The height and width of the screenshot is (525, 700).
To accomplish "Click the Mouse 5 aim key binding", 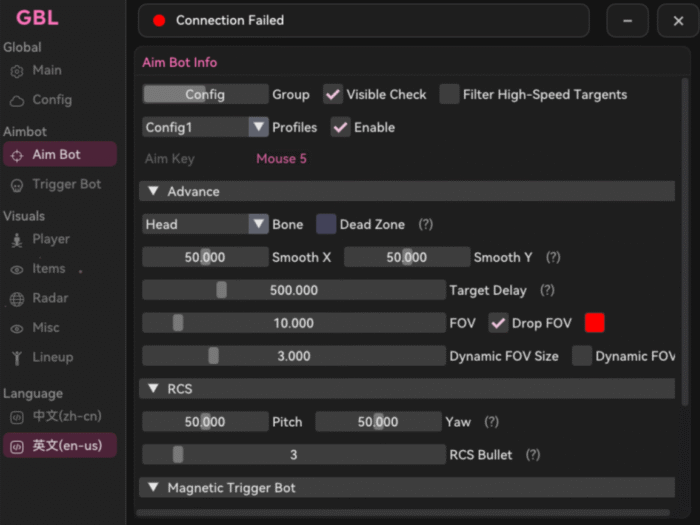I will point(281,158).
